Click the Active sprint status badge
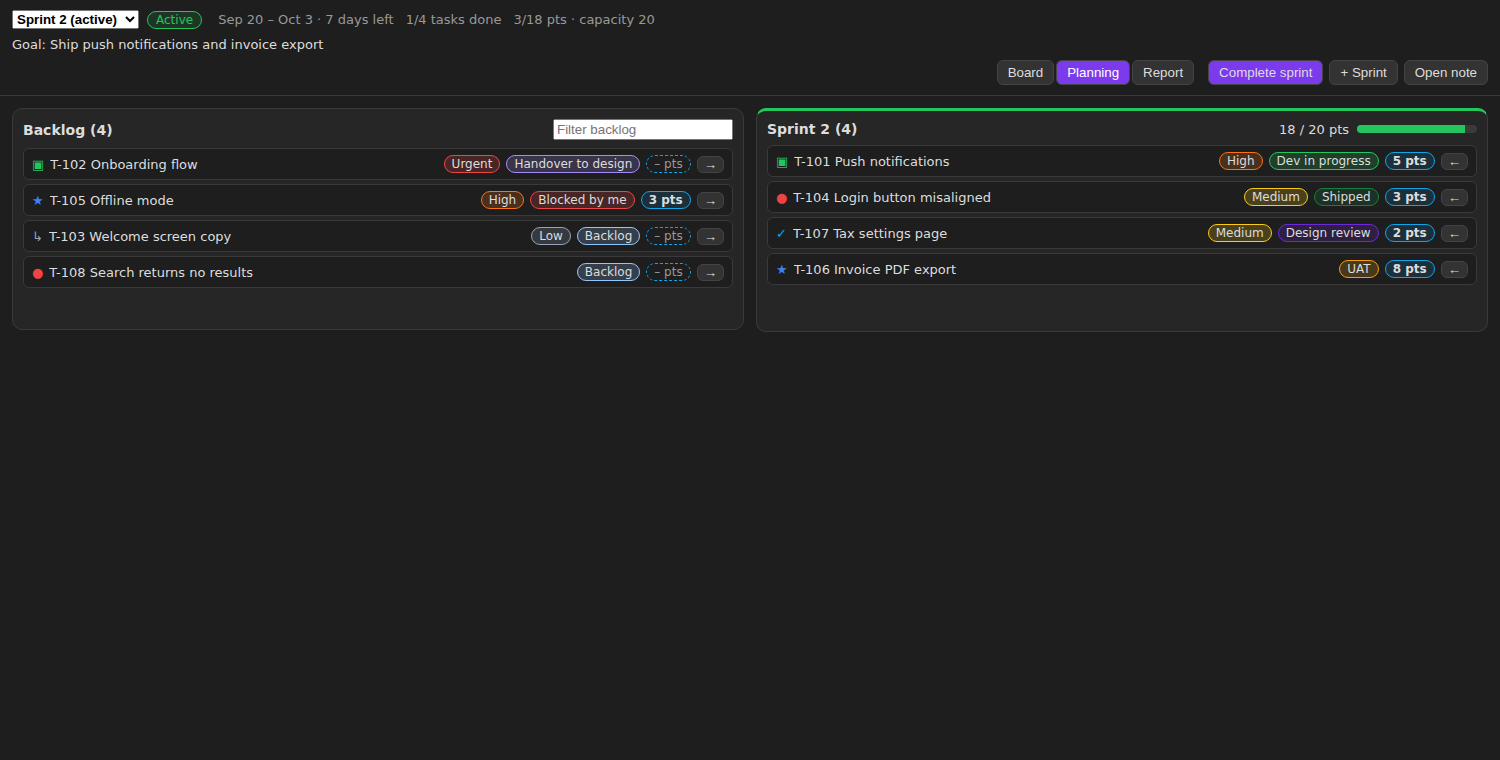This screenshot has width=1500, height=760. 174,20
